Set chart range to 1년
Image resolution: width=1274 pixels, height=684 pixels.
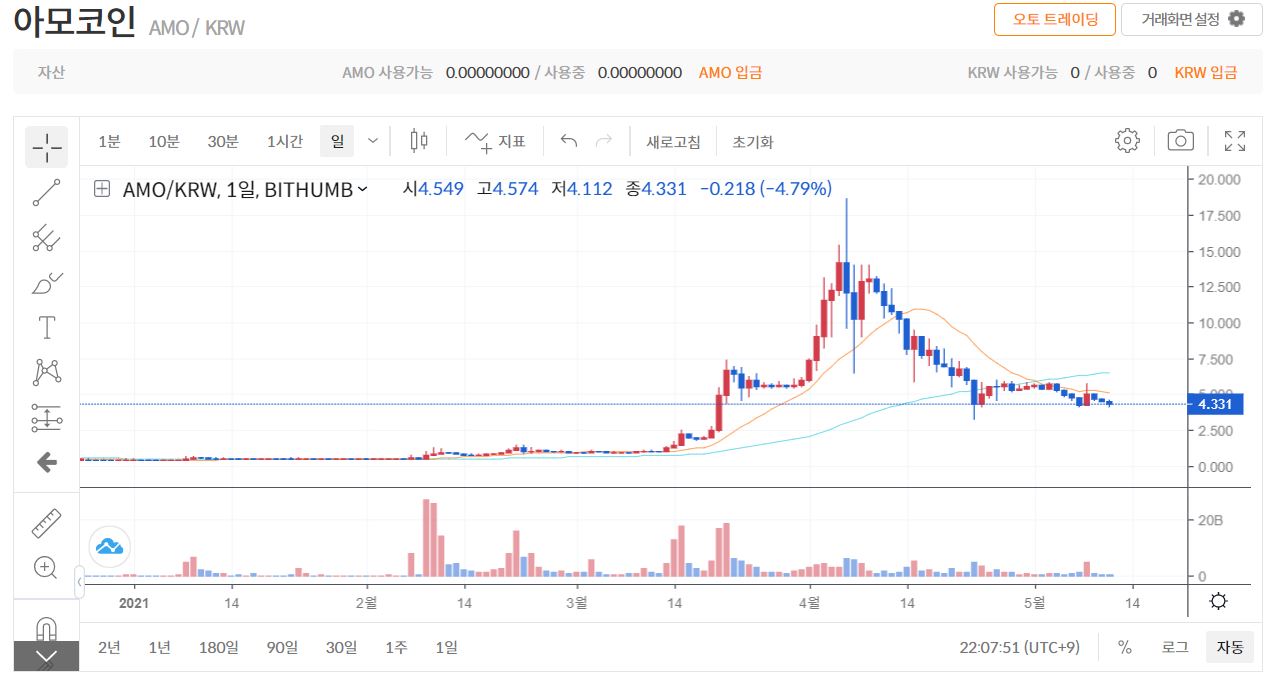coord(159,647)
